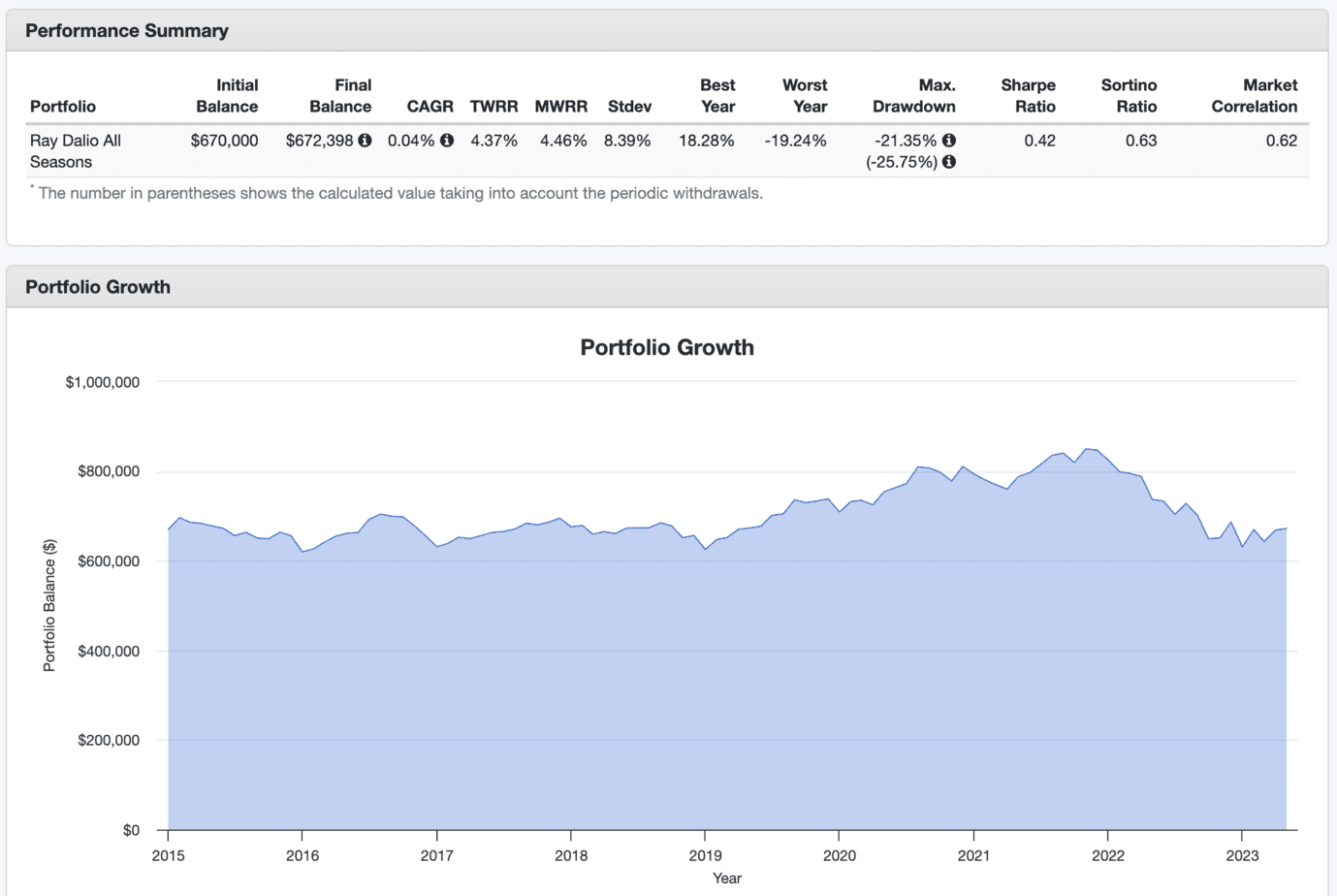1337x896 pixels.
Task: Click the Worst Year column header
Action: coord(805,96)
